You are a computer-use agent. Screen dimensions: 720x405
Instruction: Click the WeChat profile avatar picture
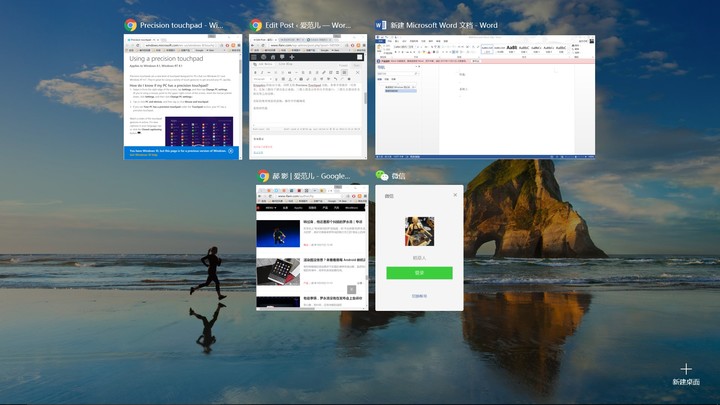[419, 231]
